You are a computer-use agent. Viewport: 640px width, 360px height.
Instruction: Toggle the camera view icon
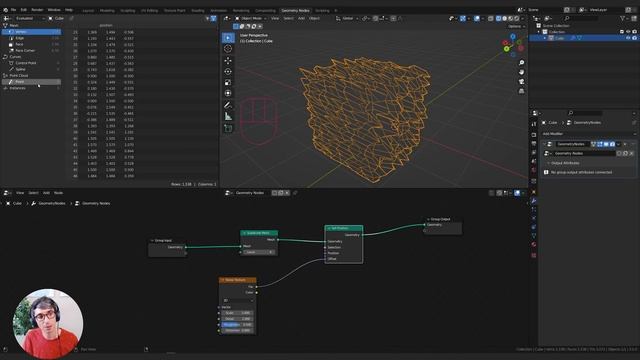tap(521, 82)
